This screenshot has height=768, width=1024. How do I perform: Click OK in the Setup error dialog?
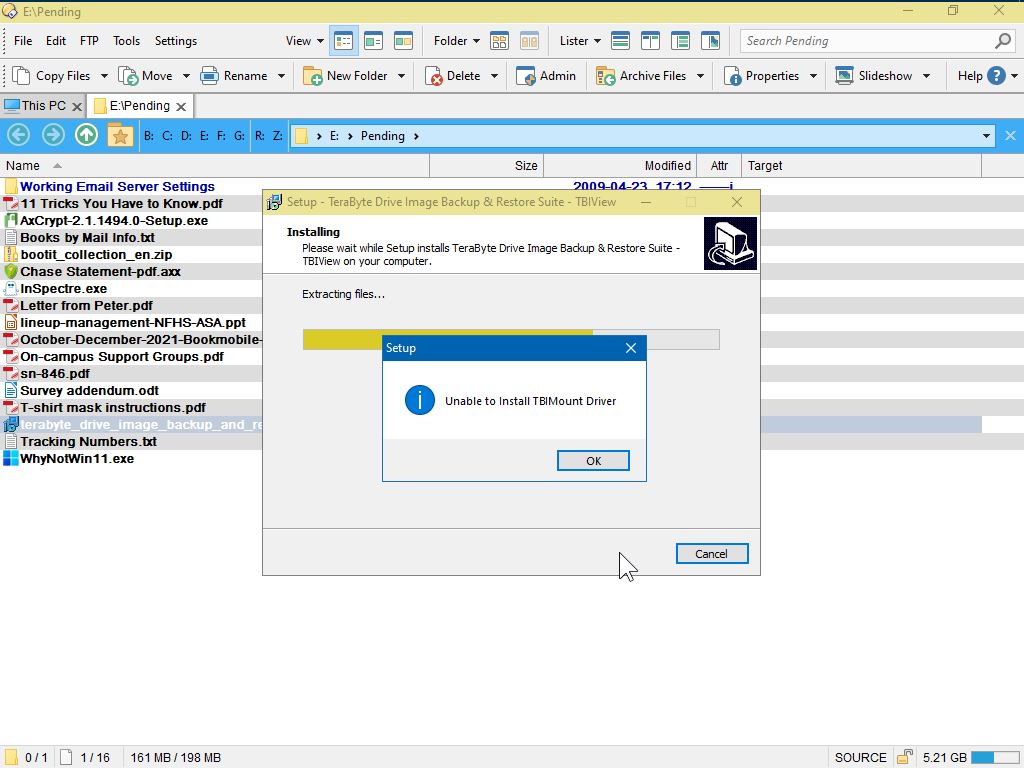coord(593,460)
